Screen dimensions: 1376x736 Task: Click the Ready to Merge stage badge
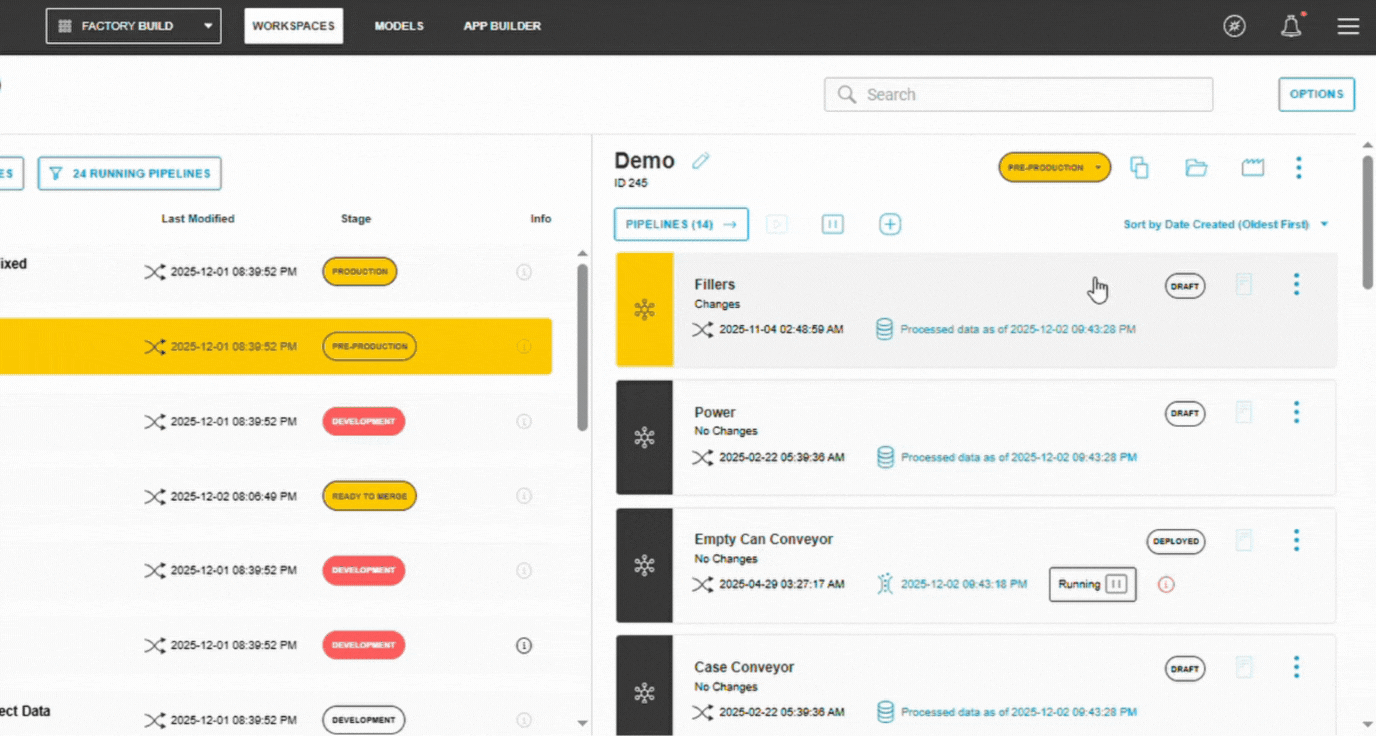(x=369, y=496)
